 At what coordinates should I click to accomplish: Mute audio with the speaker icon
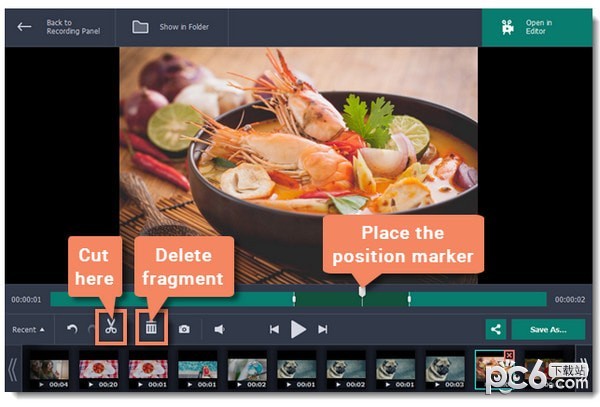[219, 328]
